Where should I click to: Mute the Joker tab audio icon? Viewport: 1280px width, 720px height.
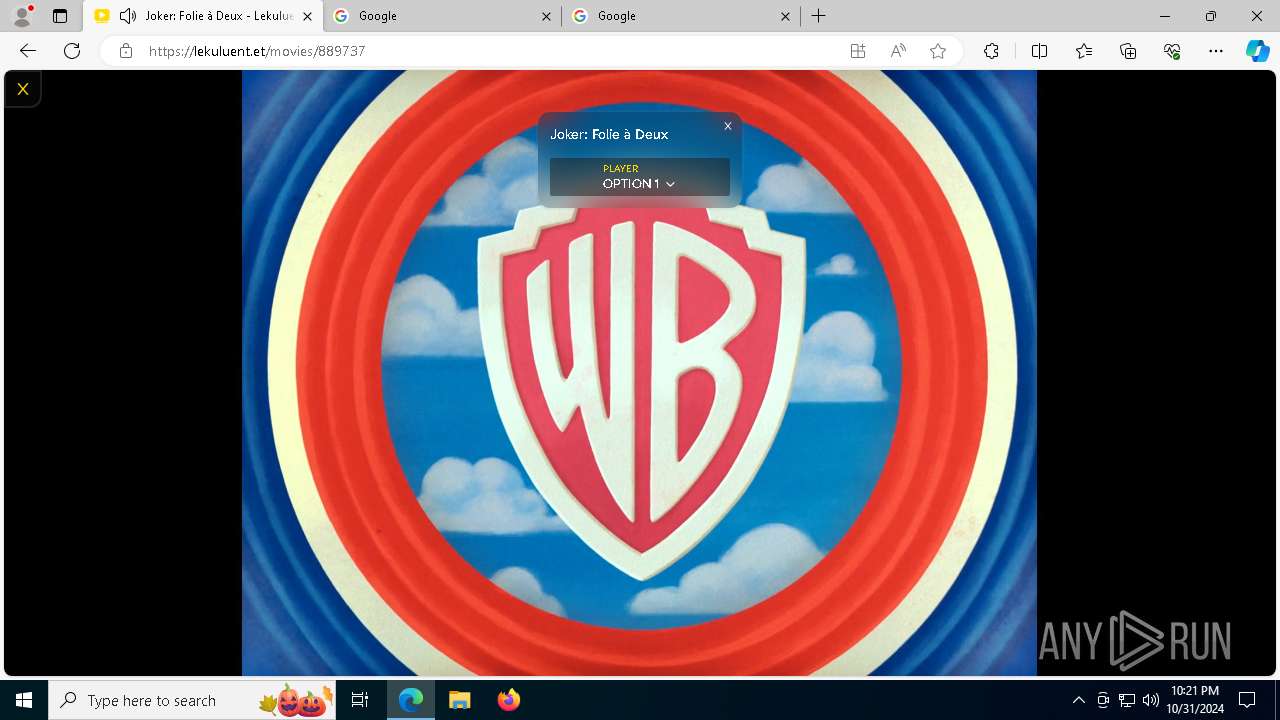coord(127,16)
